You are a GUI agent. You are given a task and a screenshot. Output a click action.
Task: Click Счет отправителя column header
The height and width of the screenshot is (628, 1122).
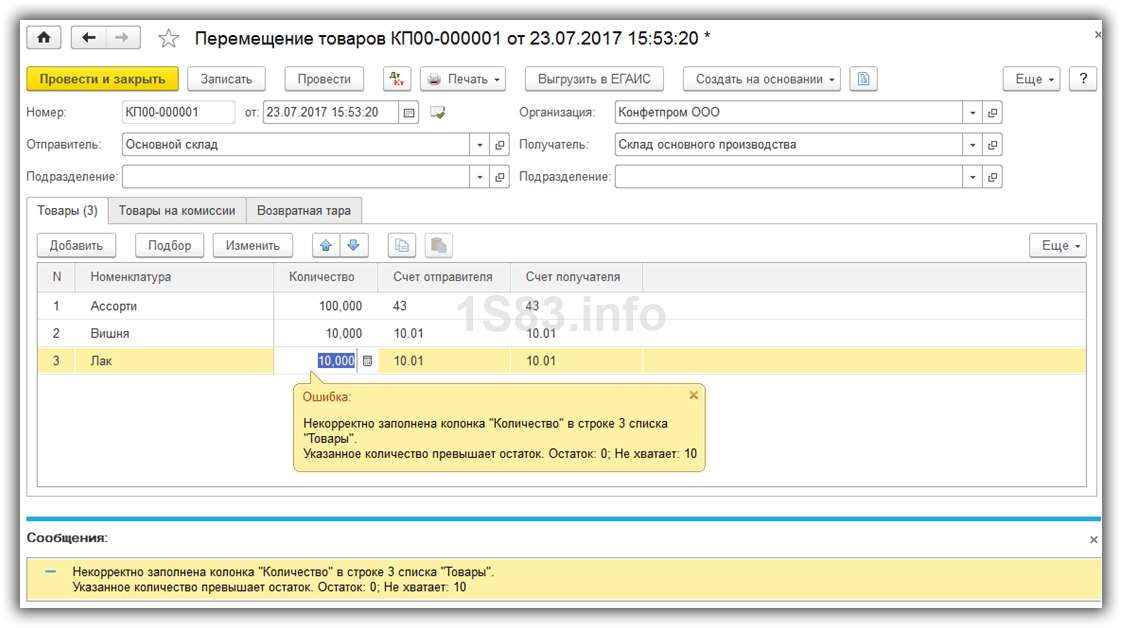point(443,277)
